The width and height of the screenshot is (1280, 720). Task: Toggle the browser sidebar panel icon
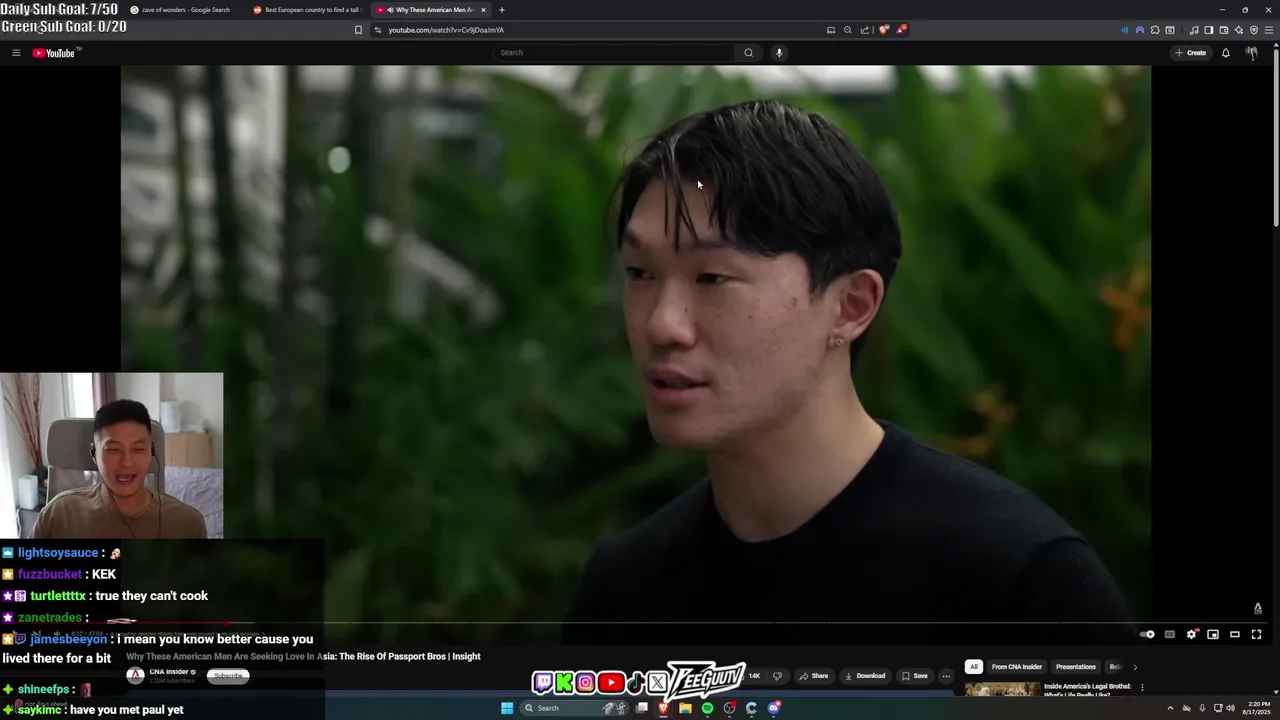tap(1208, 30)
